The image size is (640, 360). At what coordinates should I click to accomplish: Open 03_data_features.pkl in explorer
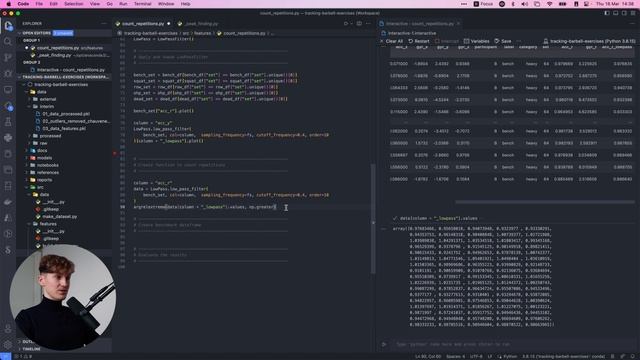(64, 129)
